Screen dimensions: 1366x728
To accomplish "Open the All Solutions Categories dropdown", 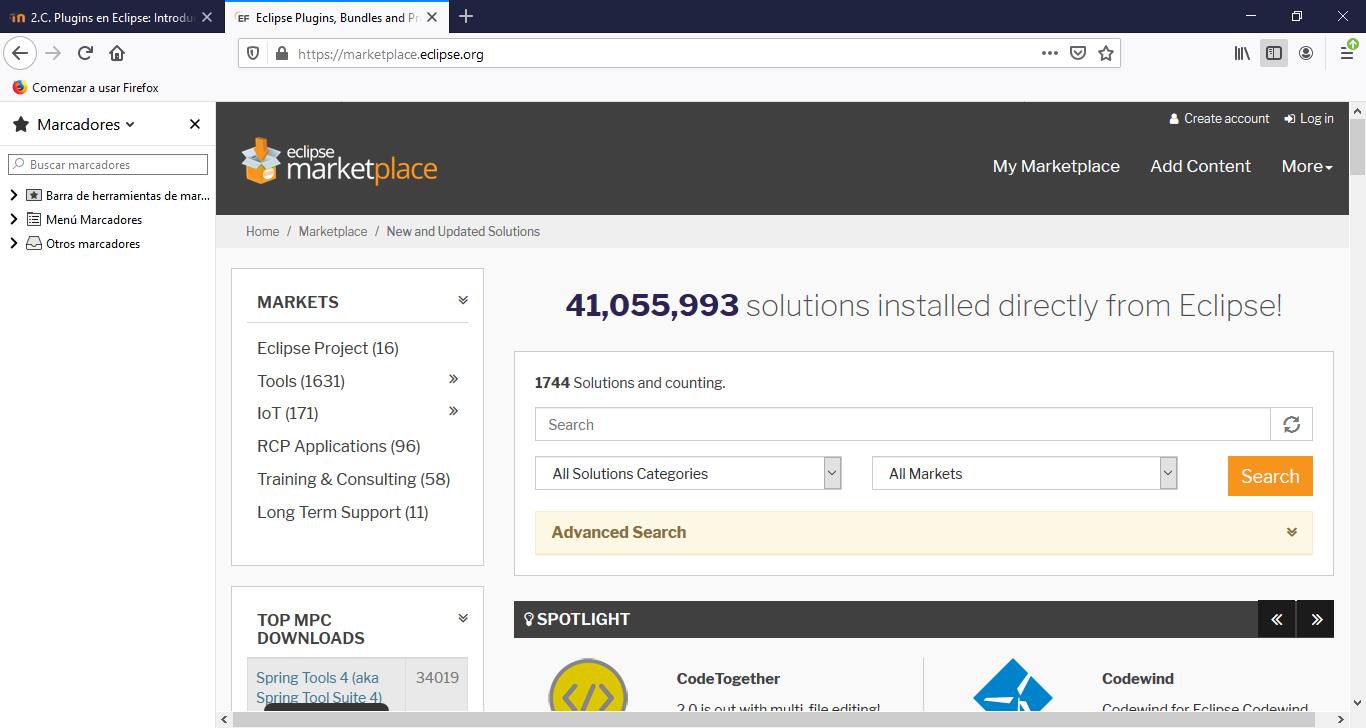I will (689, 473).
